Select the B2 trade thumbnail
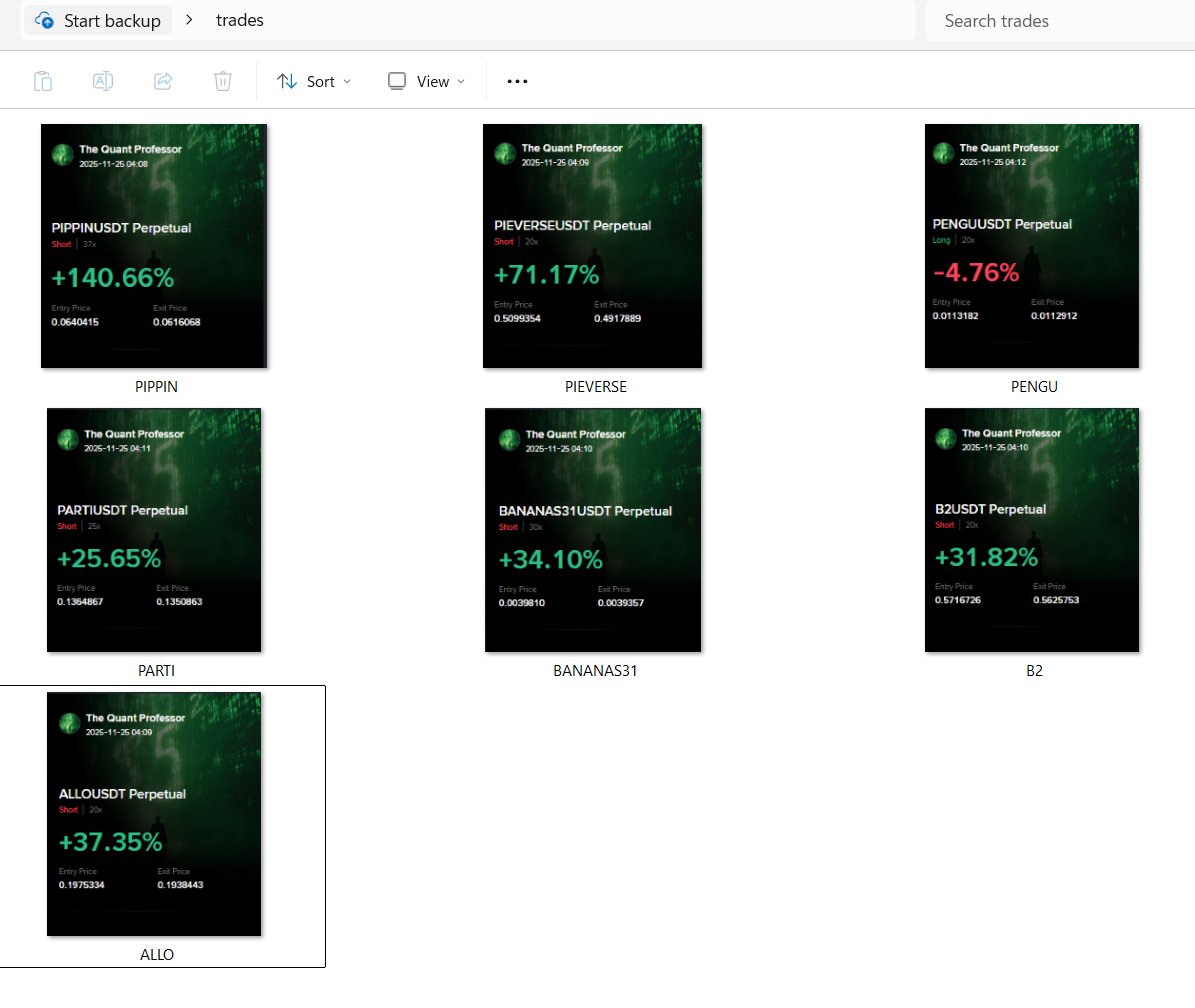Viewport: 1195px width, 1008px height. coord(1031,530)
